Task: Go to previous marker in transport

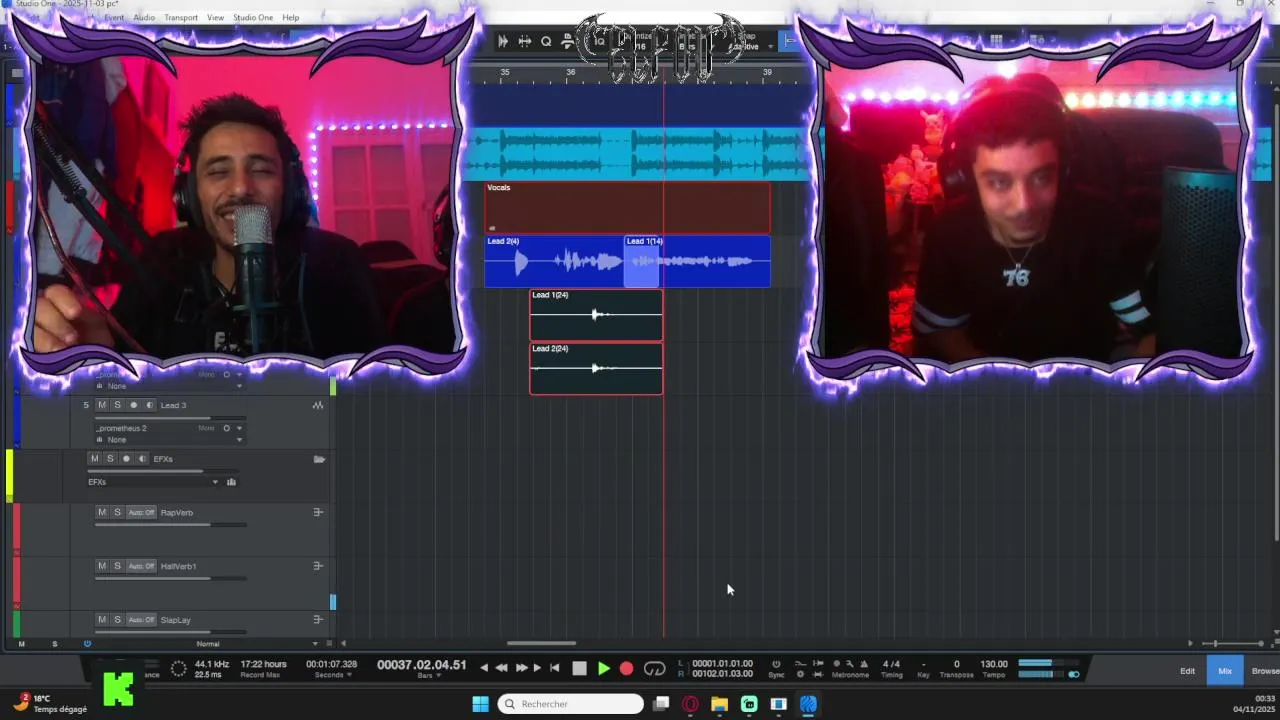Action: pos(484,668)
